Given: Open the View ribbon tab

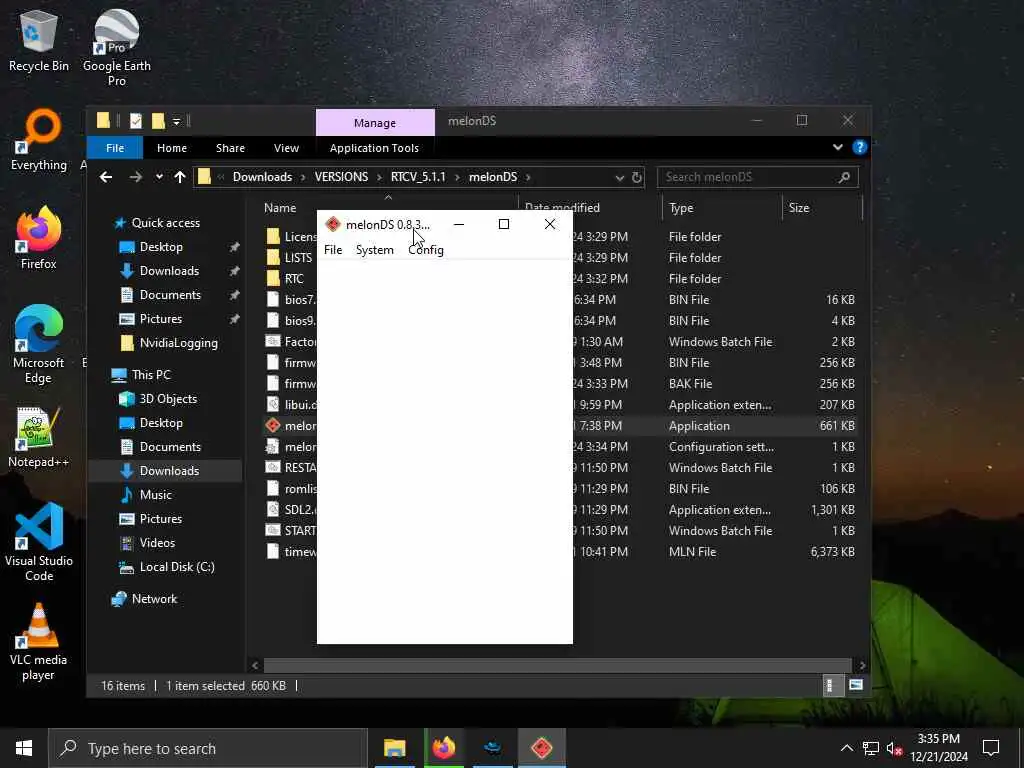Looking at the screenshot, I should (x=286, y=148).
